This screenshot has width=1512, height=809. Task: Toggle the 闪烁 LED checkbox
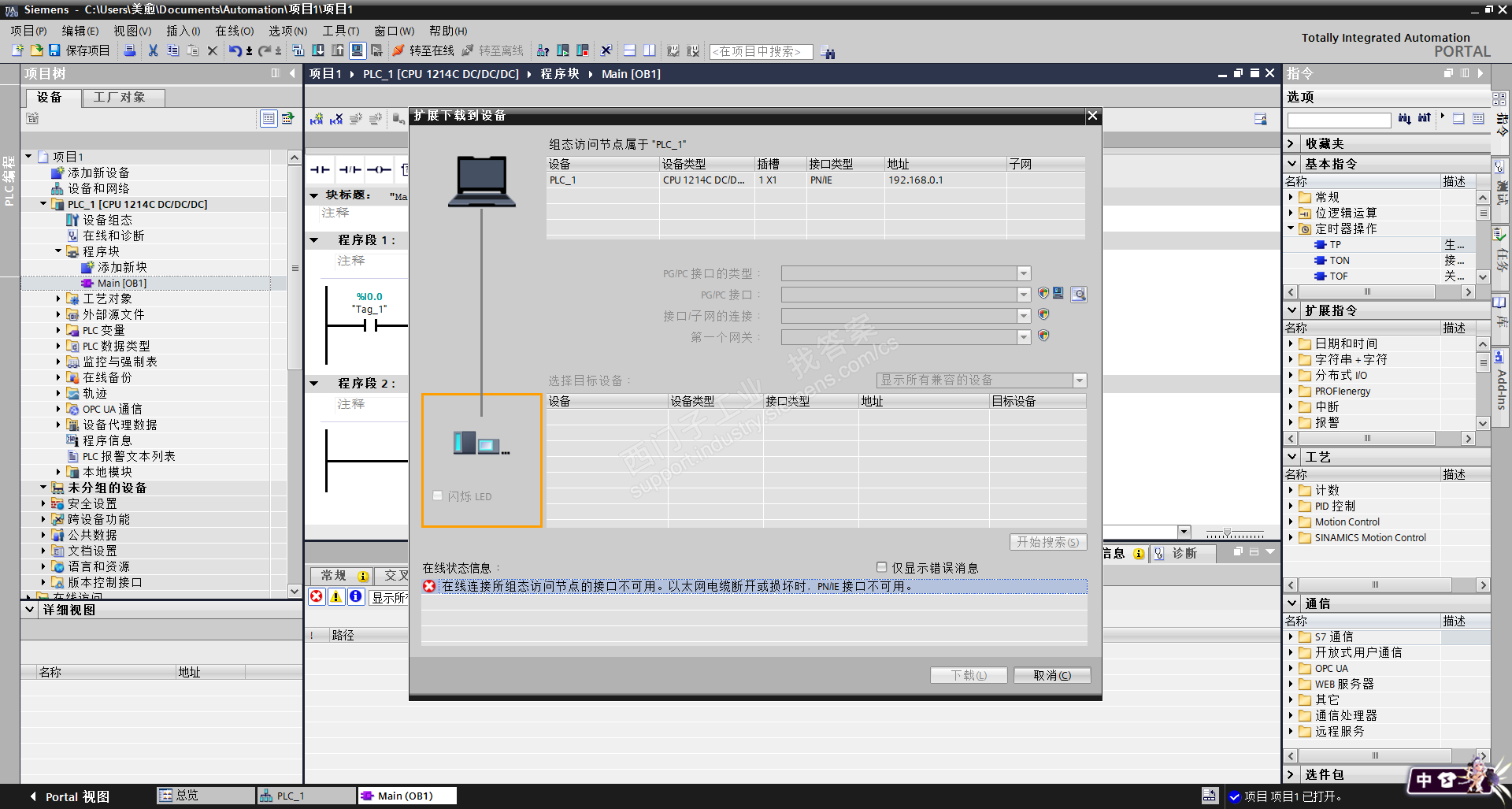438,495
